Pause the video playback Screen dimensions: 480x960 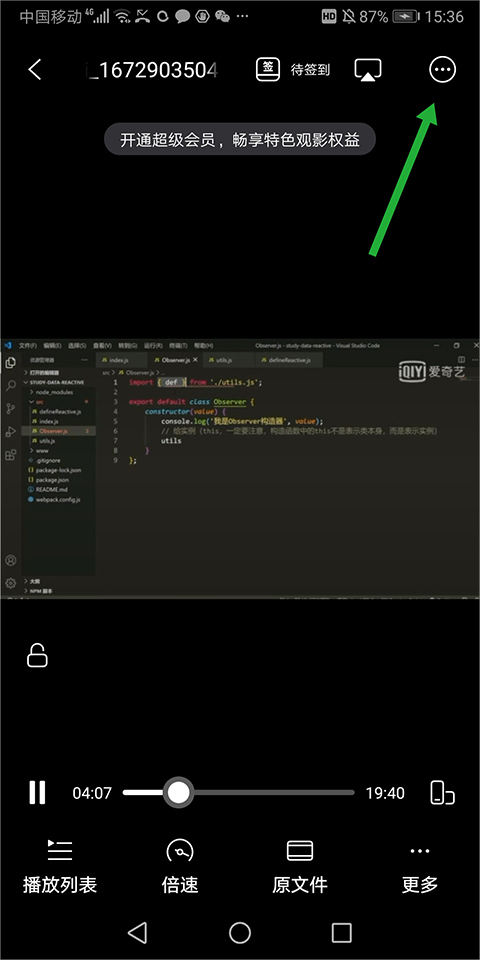click(37, 793)
